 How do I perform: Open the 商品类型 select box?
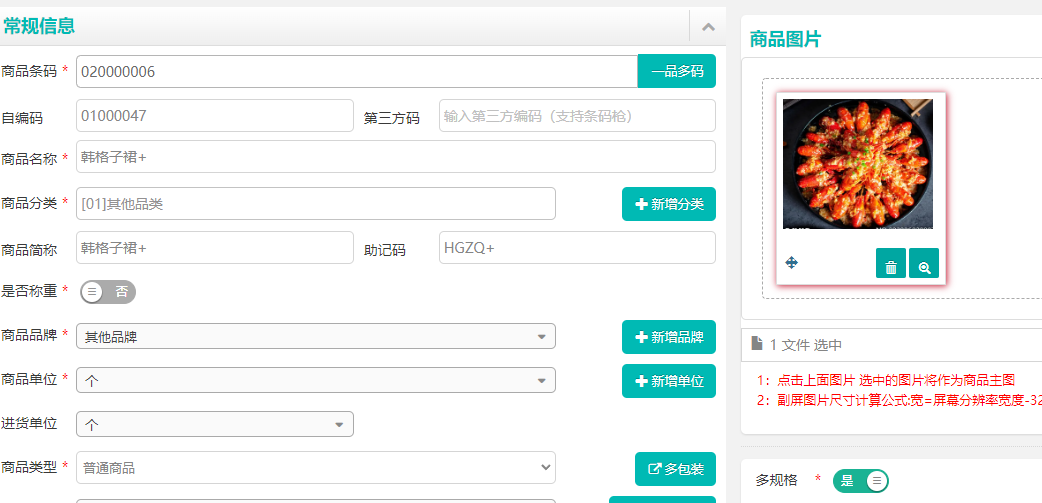(315, 468)
